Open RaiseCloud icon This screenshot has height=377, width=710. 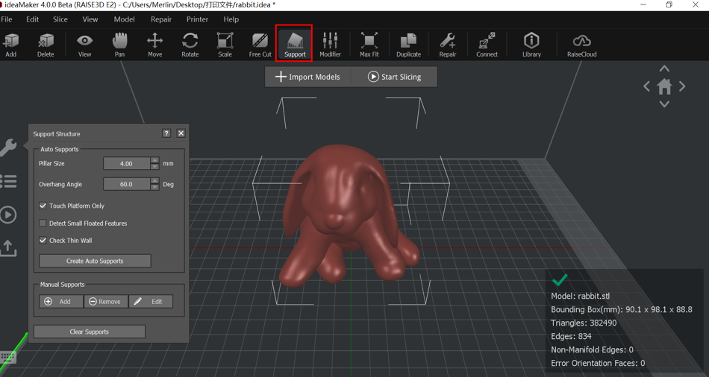[582, 45]
